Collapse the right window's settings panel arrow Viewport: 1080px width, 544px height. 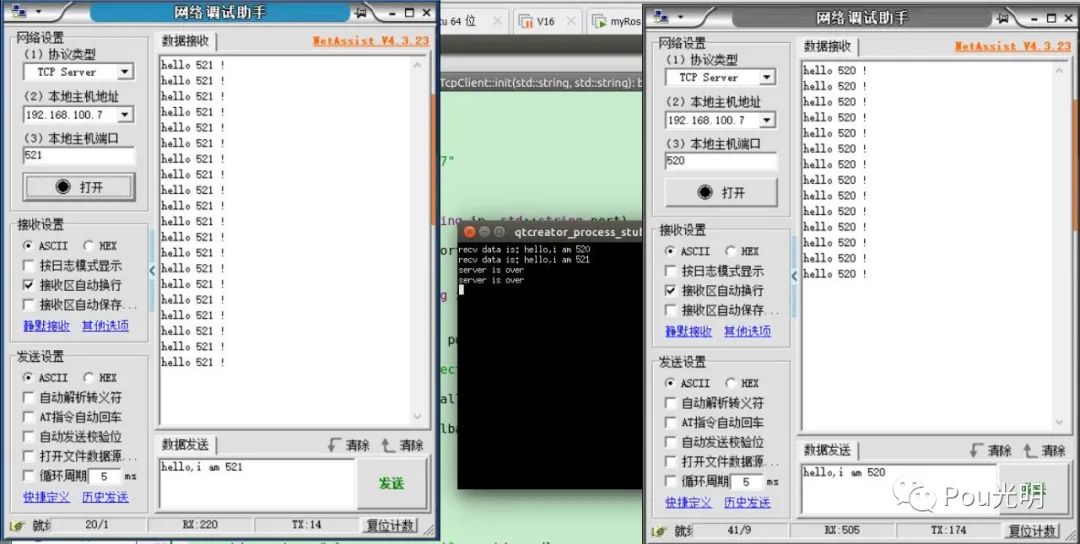[794, 275]
